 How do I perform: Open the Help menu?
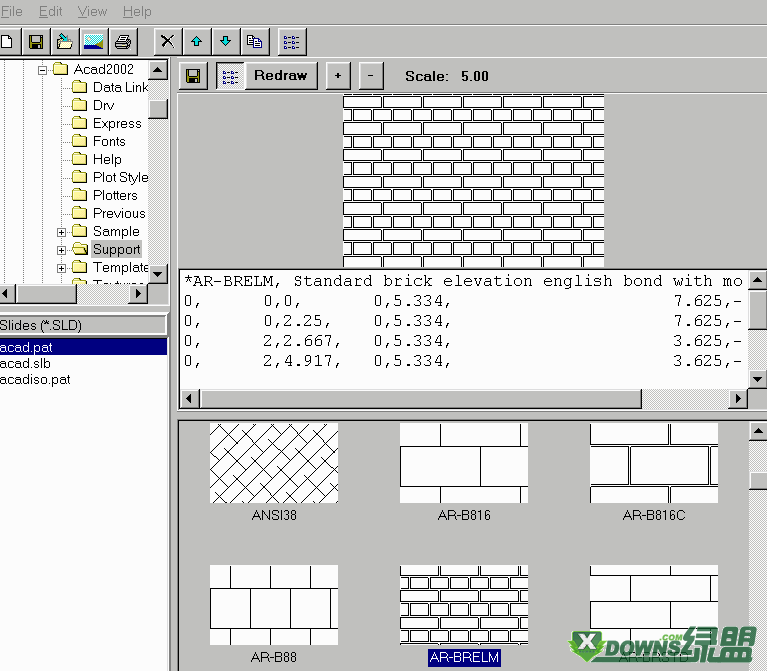point(137,11)
